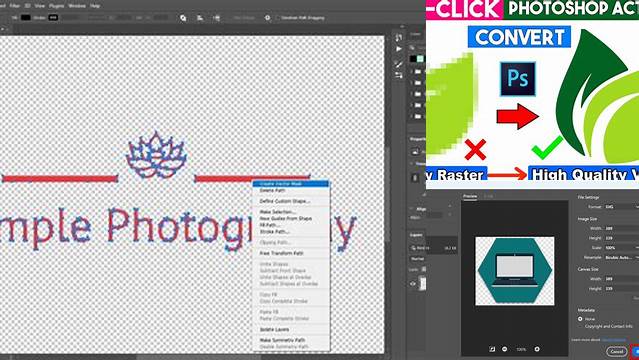Choose Create Vector Mask from context menu
This screenshot has width=639, height=360.
(291, 184)
